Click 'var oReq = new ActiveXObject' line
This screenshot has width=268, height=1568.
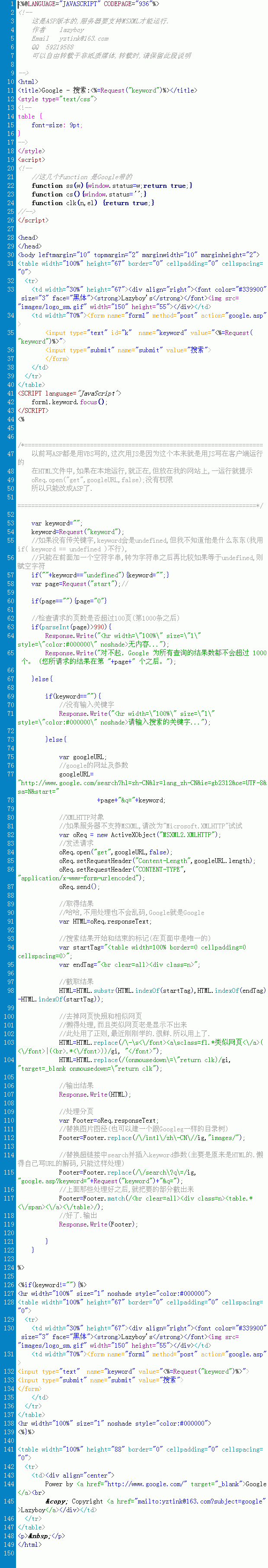click(x=140, y=834)
